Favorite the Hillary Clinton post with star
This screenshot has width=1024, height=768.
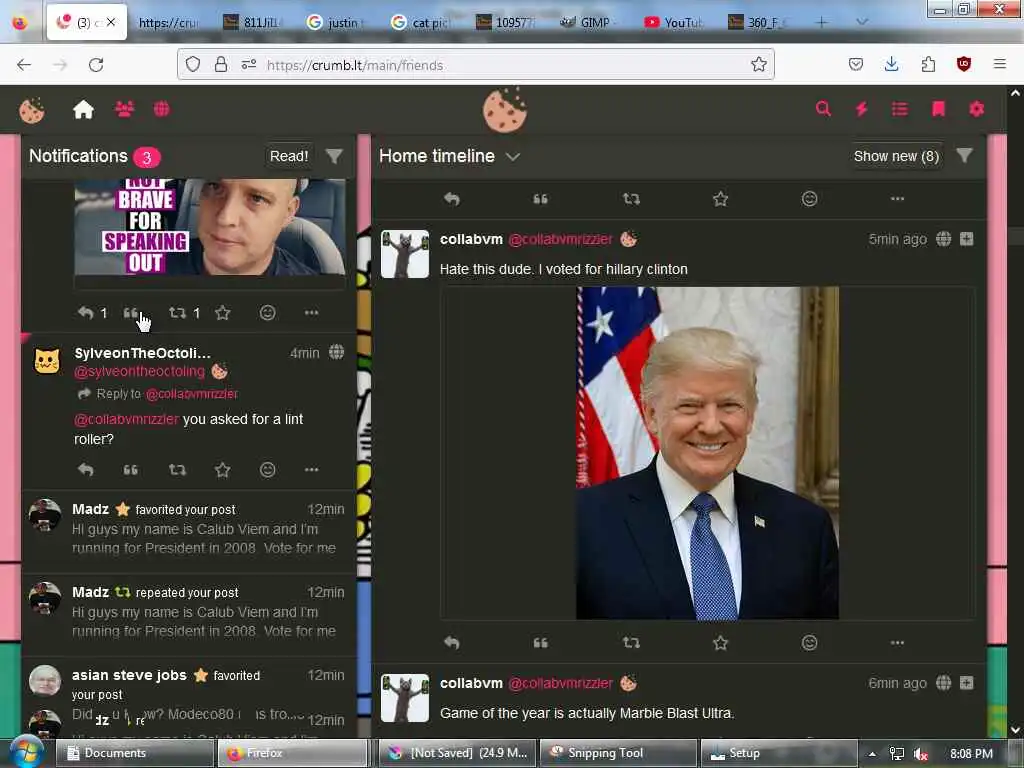[x=720, y=643]
